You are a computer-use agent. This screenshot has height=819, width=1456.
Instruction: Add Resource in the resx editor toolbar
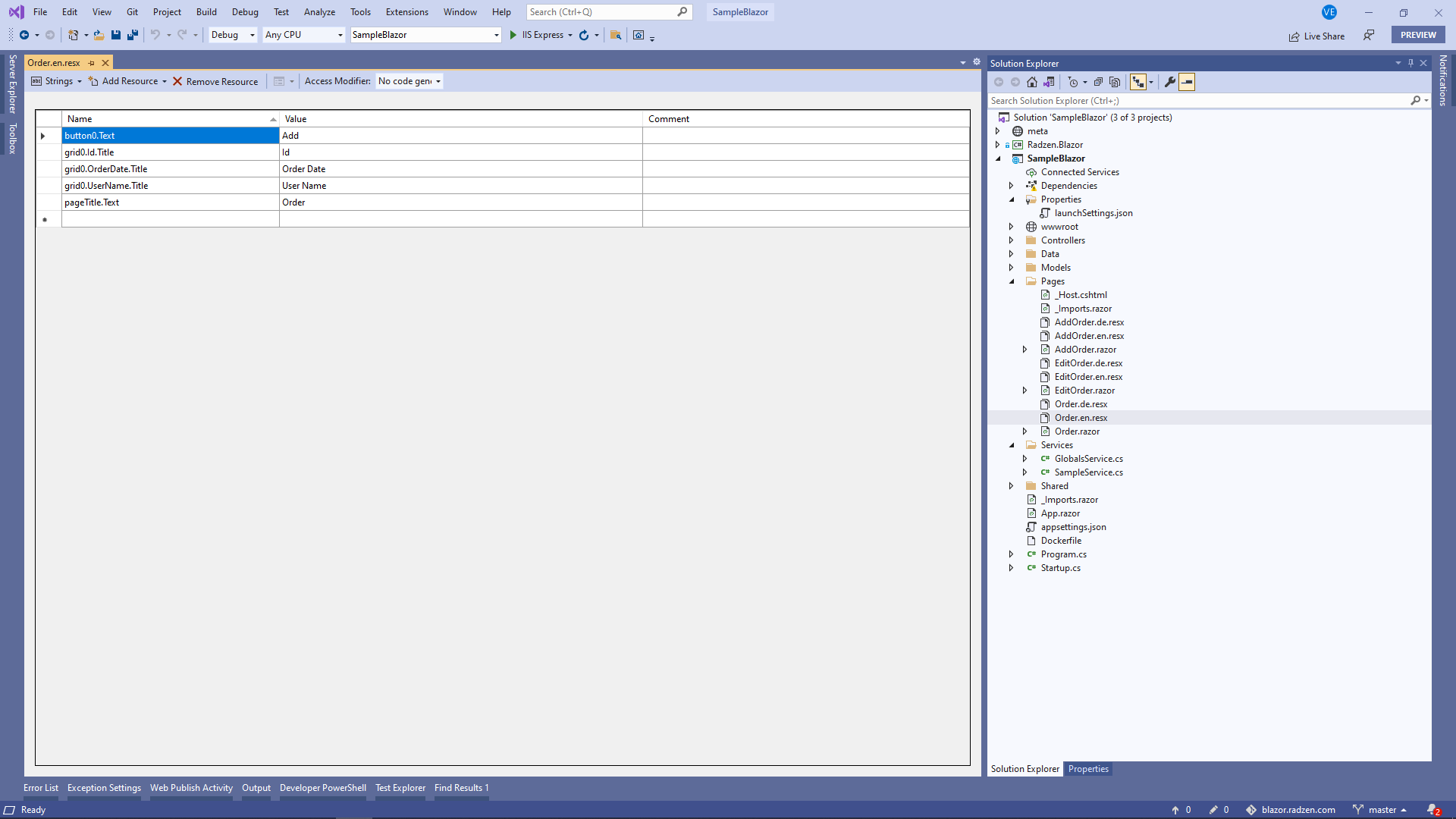pyautogui.click(x=127, y=81)
